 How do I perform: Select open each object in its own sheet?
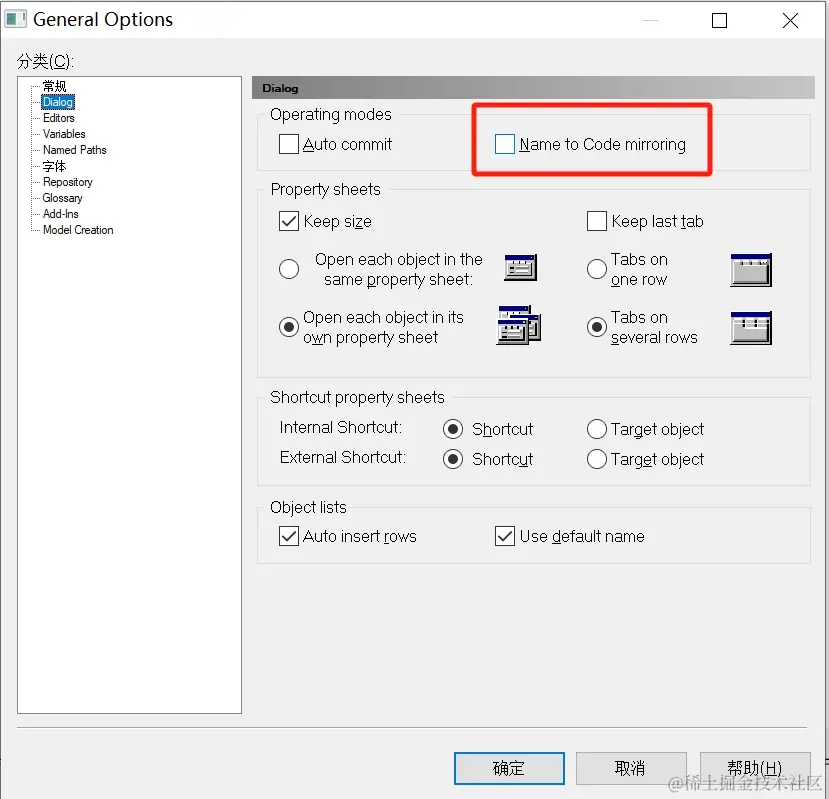tap(289, 327)
